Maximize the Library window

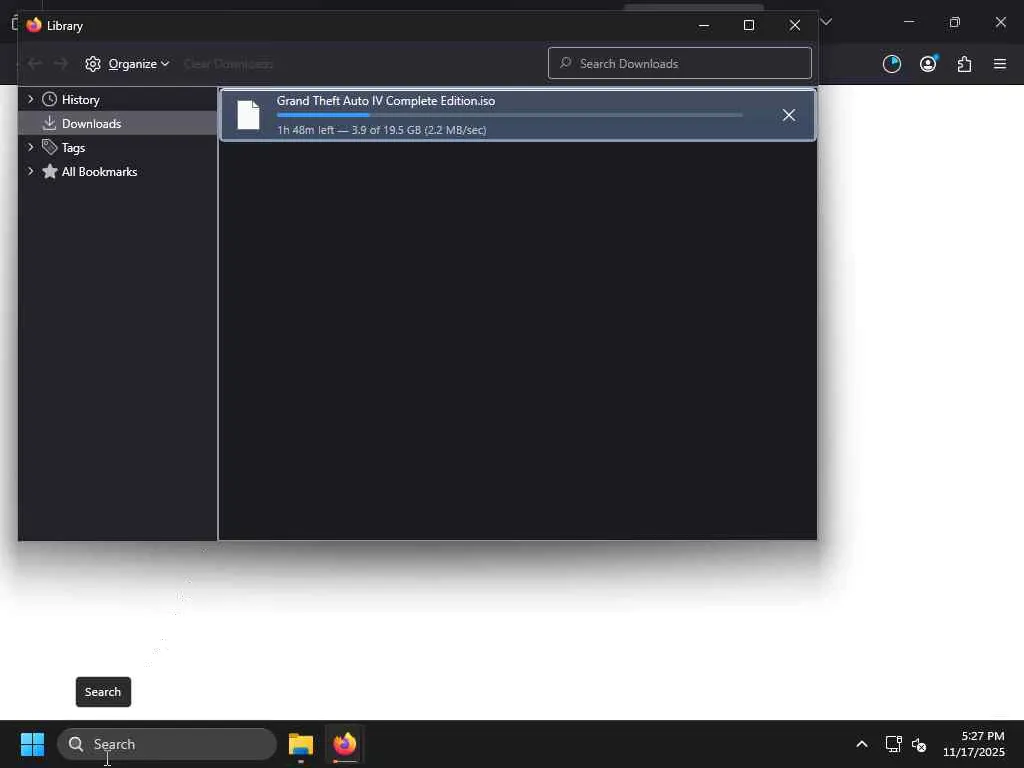point(749,25)
